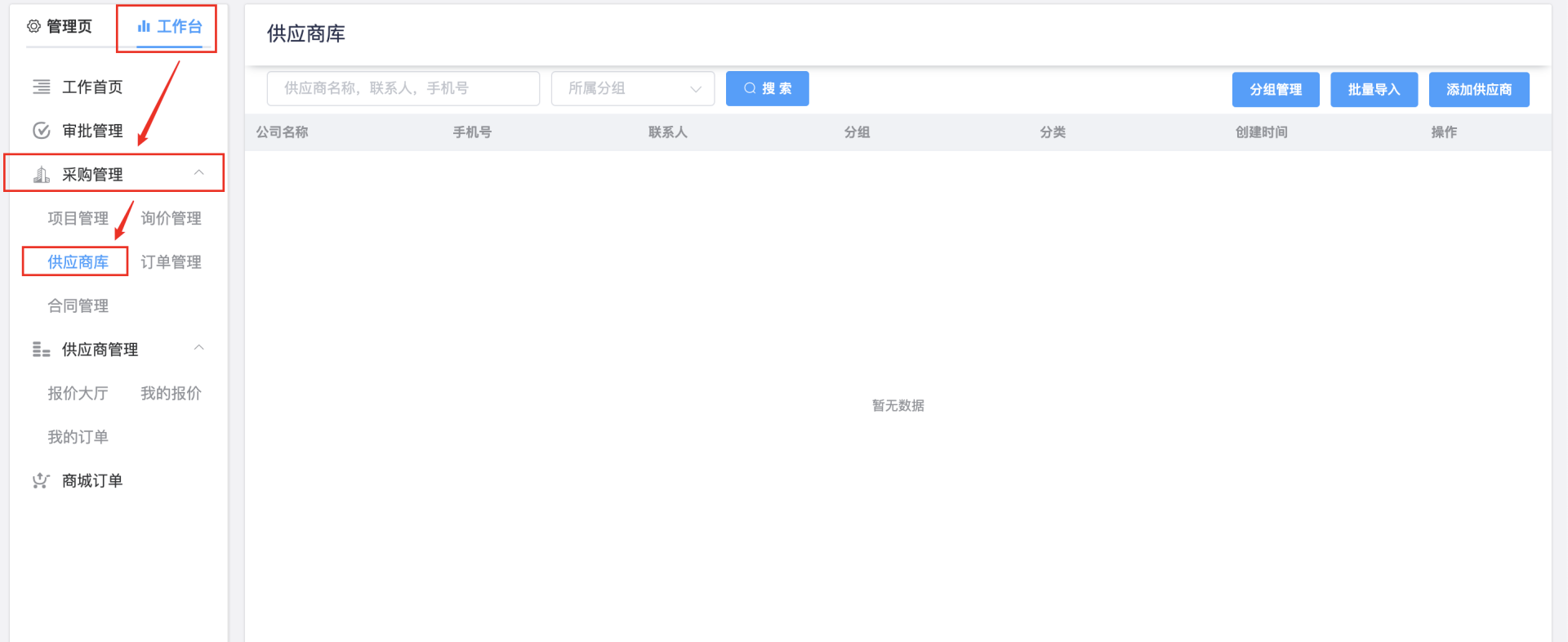Image resolution: width=1568 pixels, height=642 pixels.
Task: Click the 商城订单 cart icon
Action: tap(41, 480)
